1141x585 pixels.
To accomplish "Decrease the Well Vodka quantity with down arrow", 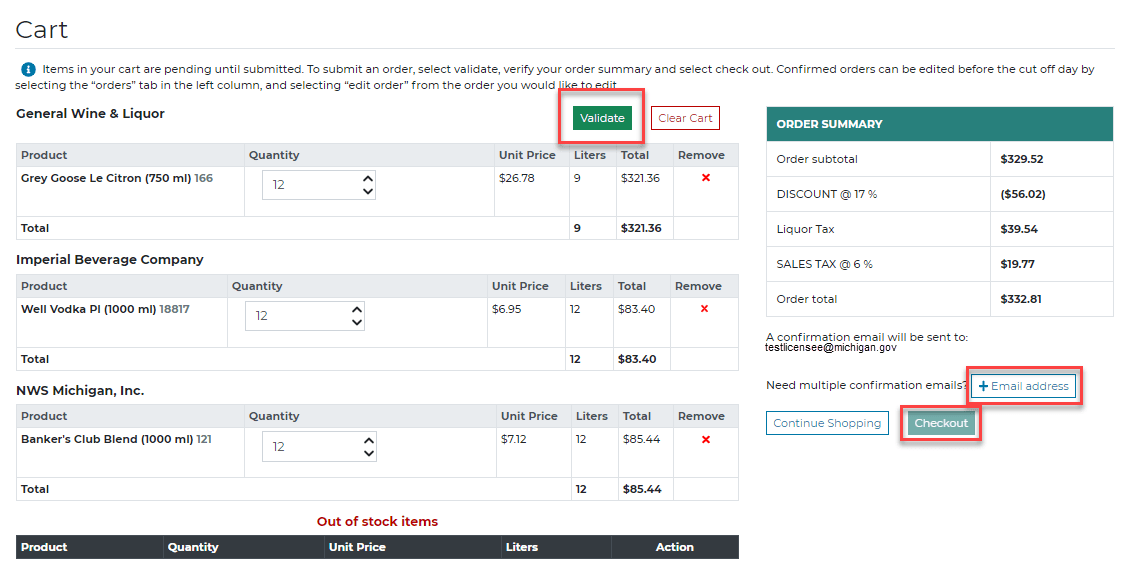I will [357, 322].
